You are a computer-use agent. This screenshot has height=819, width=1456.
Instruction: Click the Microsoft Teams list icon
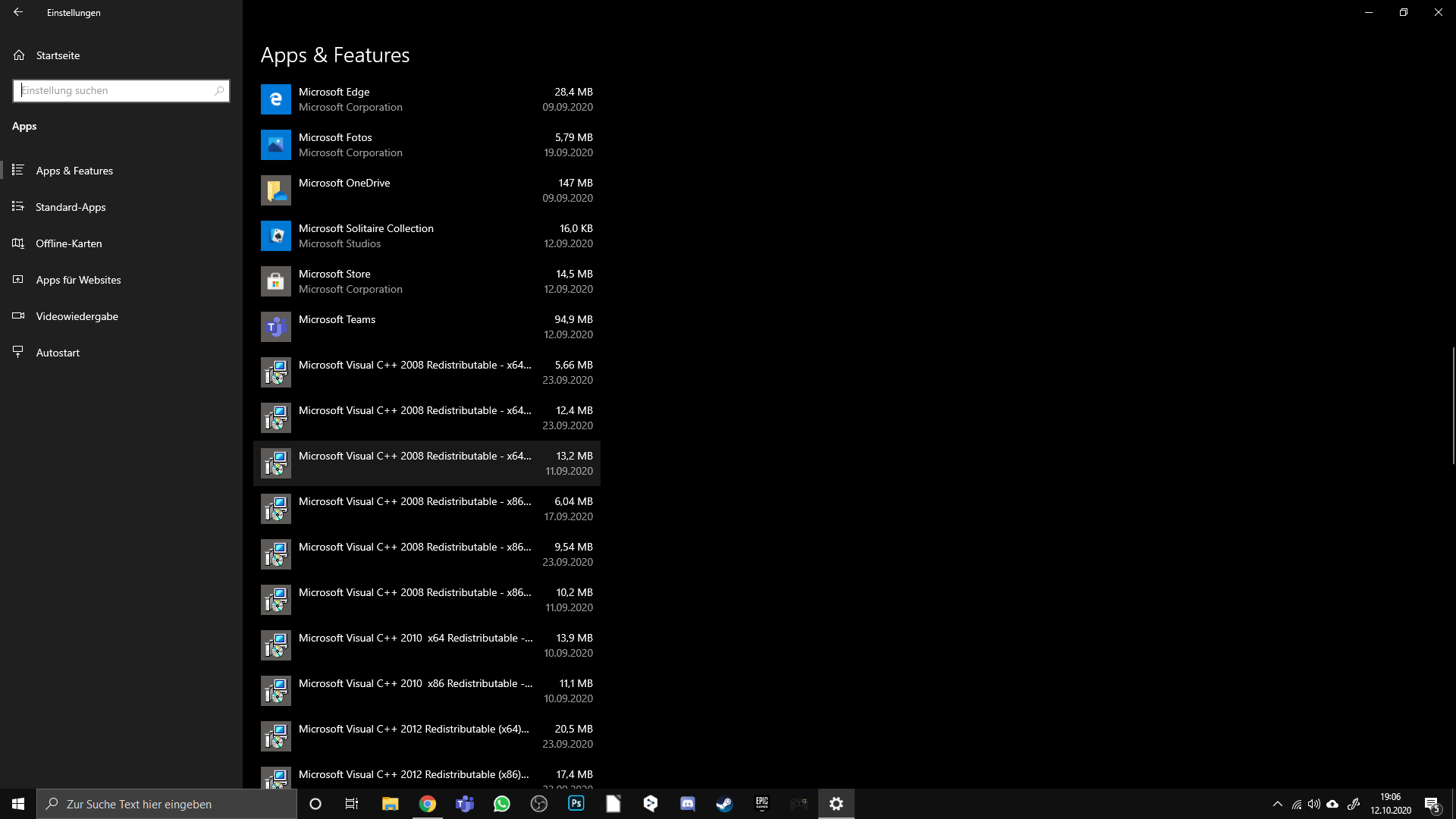(x=275, y=327)
